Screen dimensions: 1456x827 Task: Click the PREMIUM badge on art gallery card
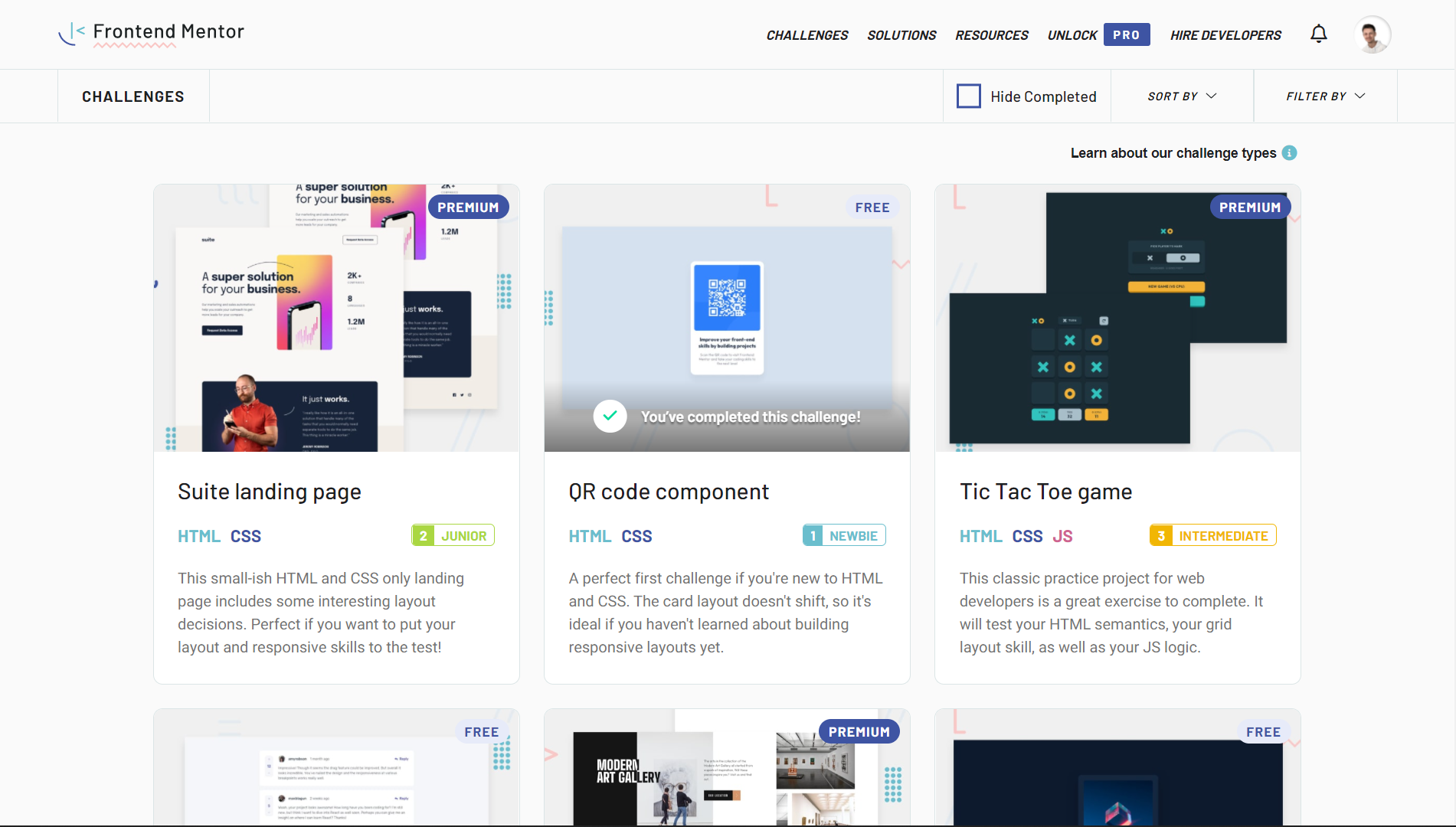coord(859,732)
